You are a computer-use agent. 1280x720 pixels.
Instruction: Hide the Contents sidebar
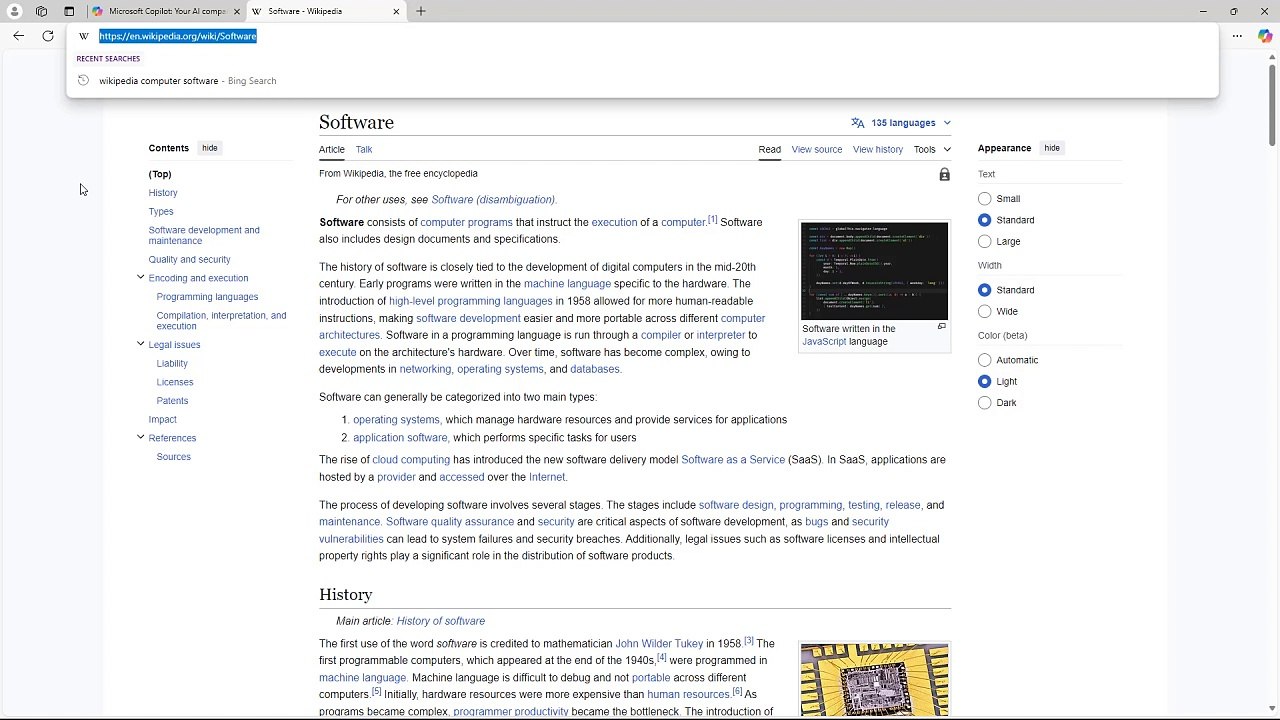(x=210, y=148)
